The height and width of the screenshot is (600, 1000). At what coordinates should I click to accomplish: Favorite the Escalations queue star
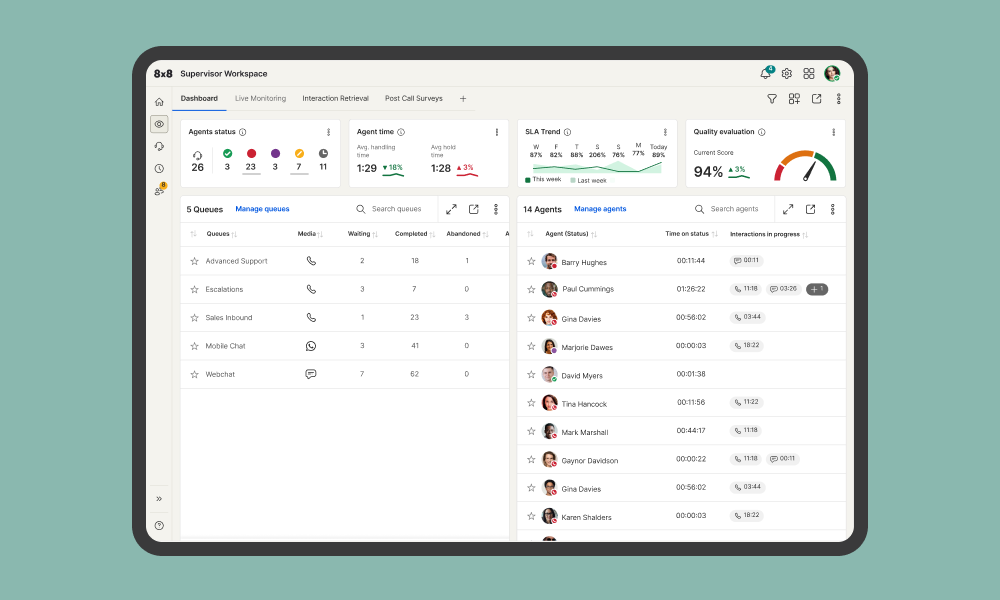click(x=195, y=289)
